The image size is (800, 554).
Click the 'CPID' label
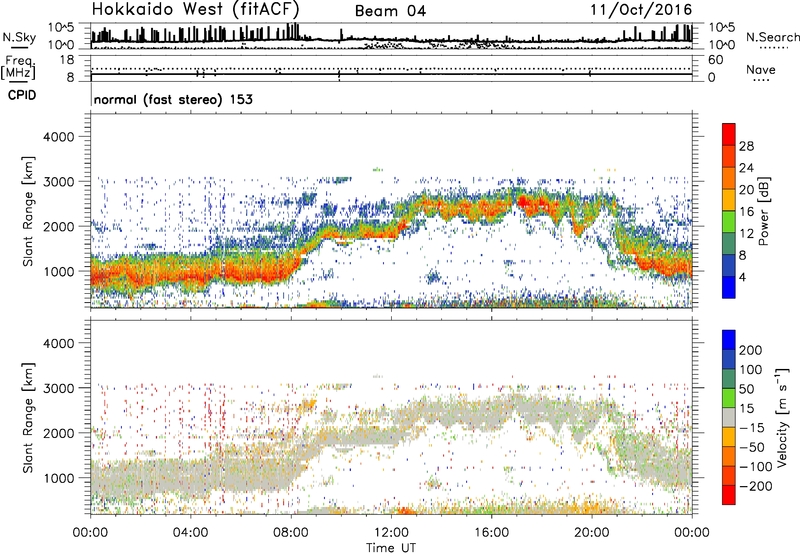pyautogui.click(x=22, y=95)
